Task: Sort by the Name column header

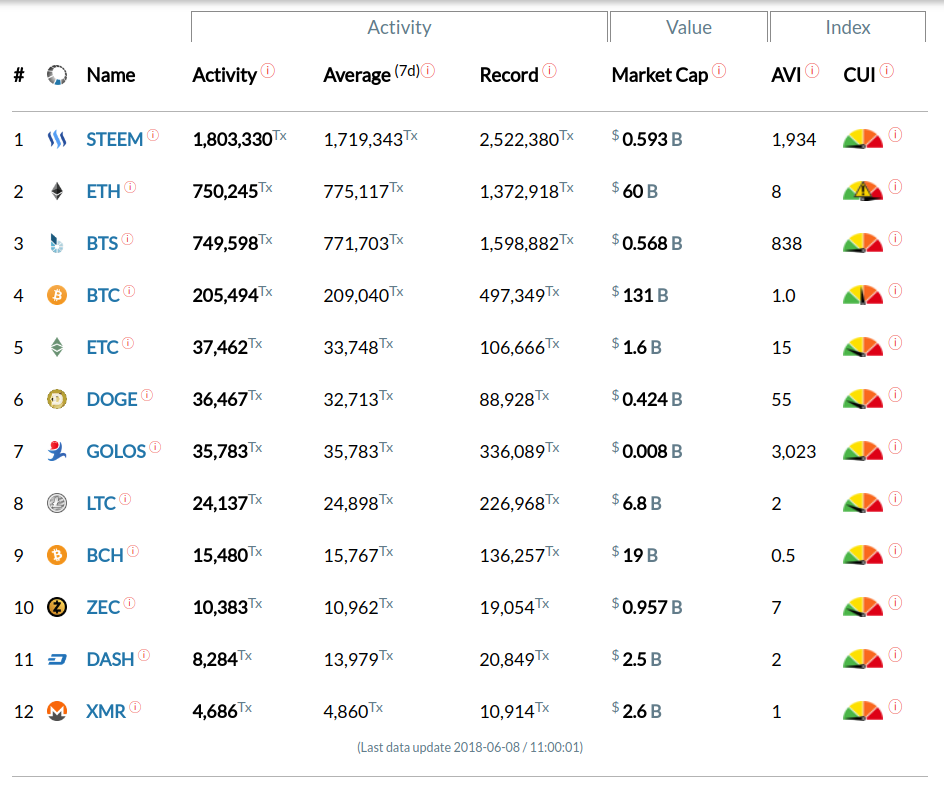Action: (111, 75)
